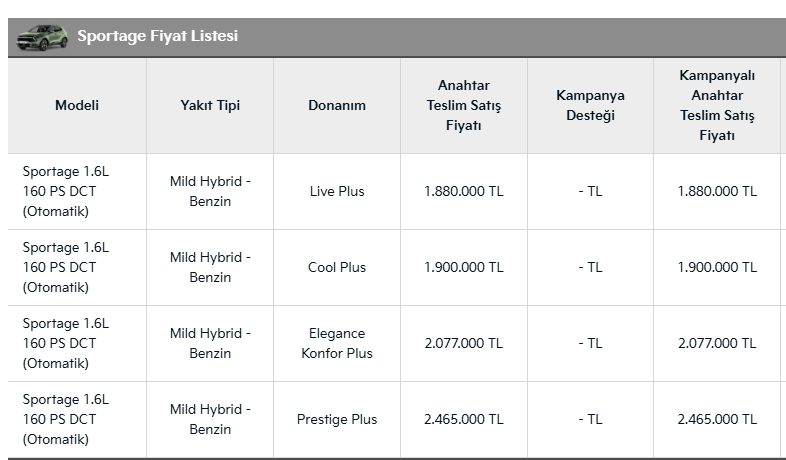Select the Yakıt Tipi column header
This screenshot has height=460, width=786.
(x=210, y=105)
